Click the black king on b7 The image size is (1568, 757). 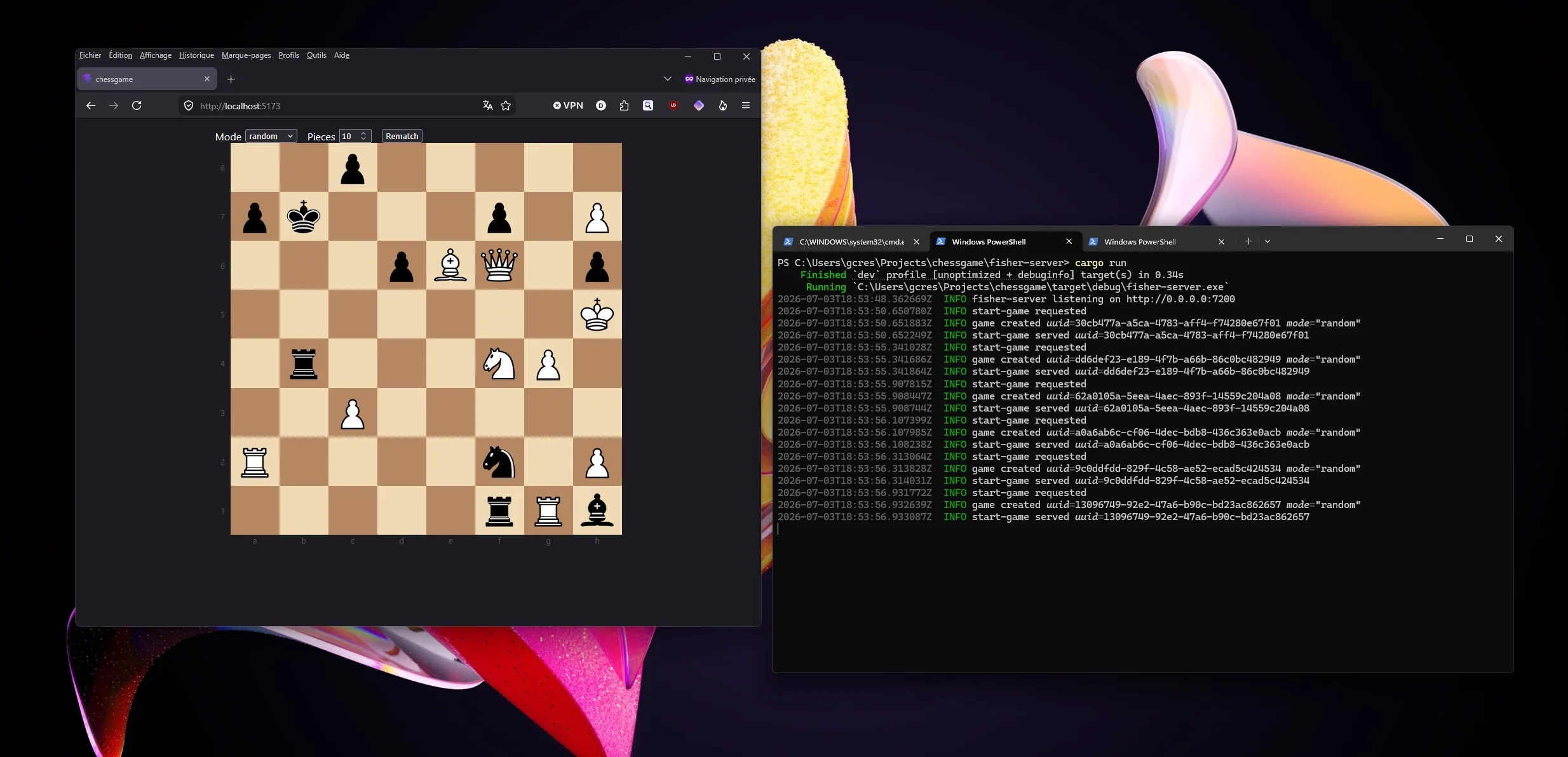[304, 217]
